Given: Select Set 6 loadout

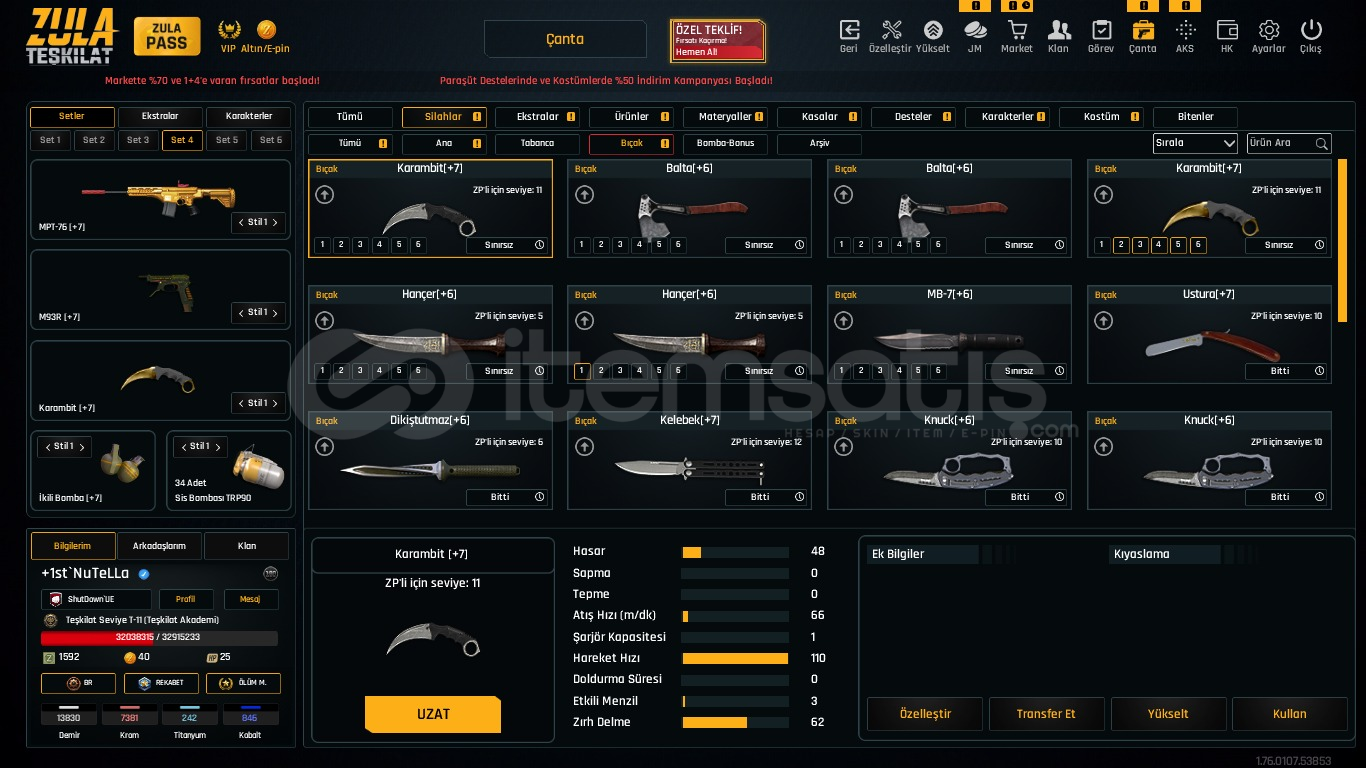Looking at the screenshot, I should [x=271, y=140].
